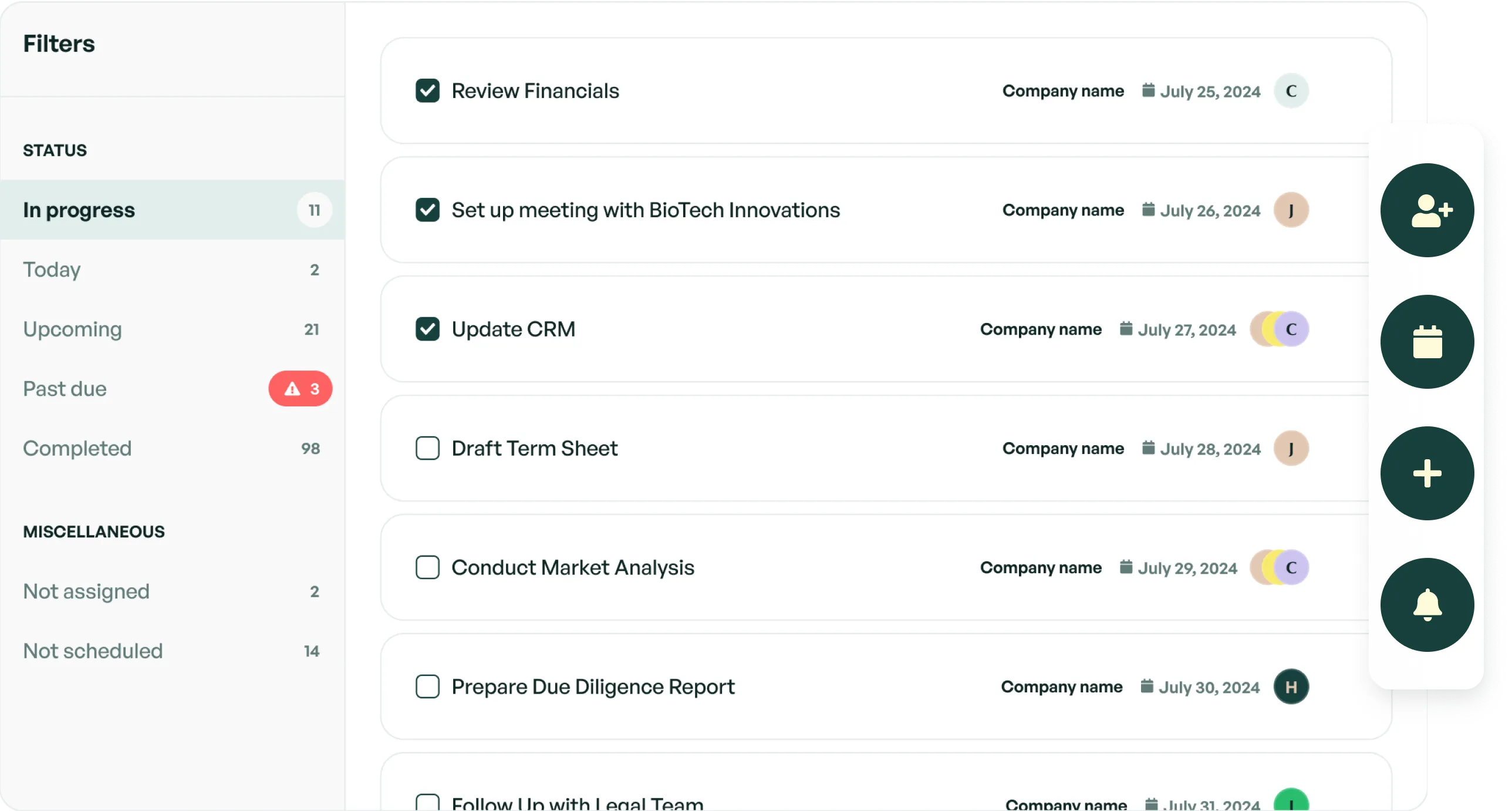Check the Draft Term Sheet checkbox
This screenshot has height=811, width=1512.
(x=427, y=449)
